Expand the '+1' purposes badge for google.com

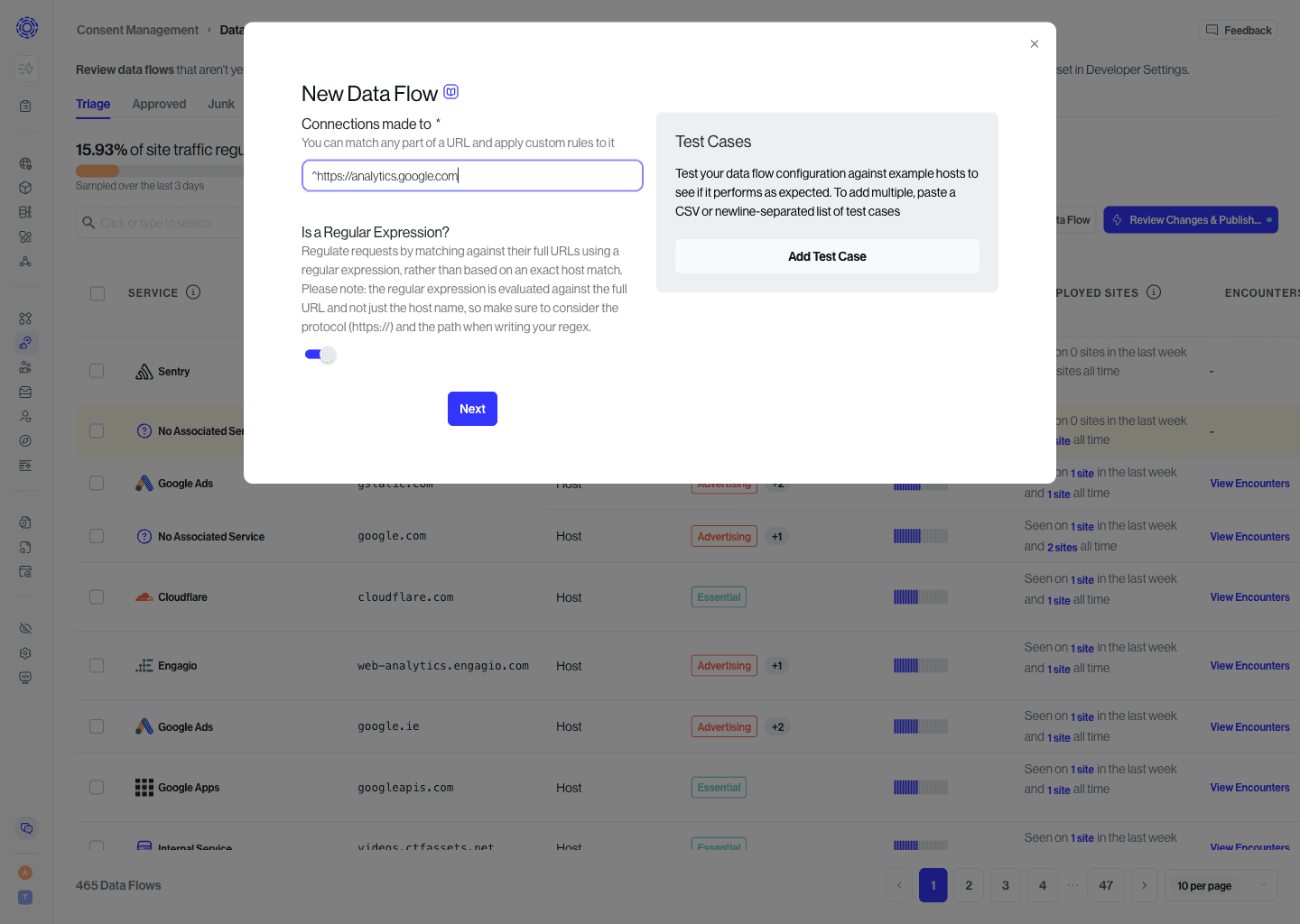pyautogui.click(x=776, y=536)
